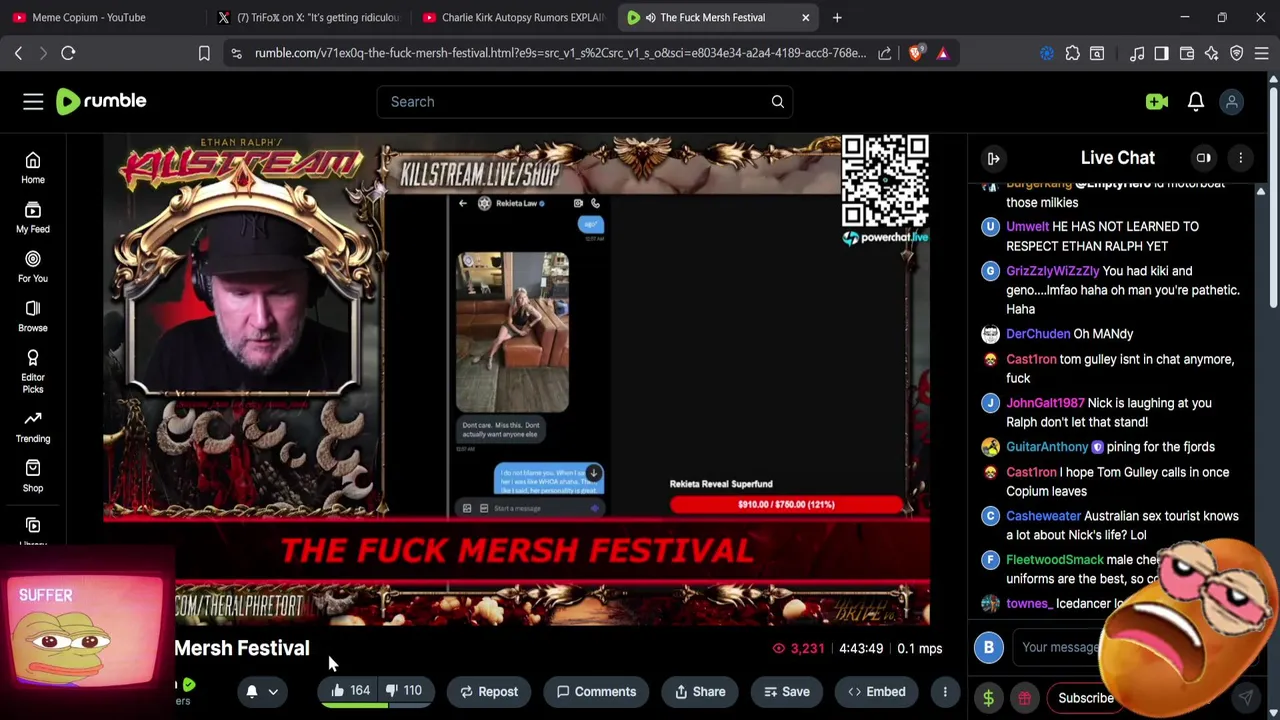Open Shop in the sidebar
Viewport: 1280px width, 720px height.
pyautogui.click(x=33, y=476)
